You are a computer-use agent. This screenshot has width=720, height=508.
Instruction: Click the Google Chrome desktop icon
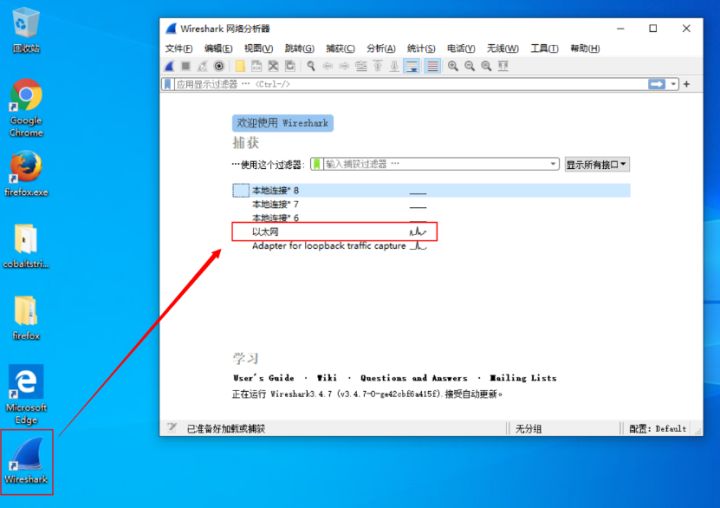click(26, 108)
